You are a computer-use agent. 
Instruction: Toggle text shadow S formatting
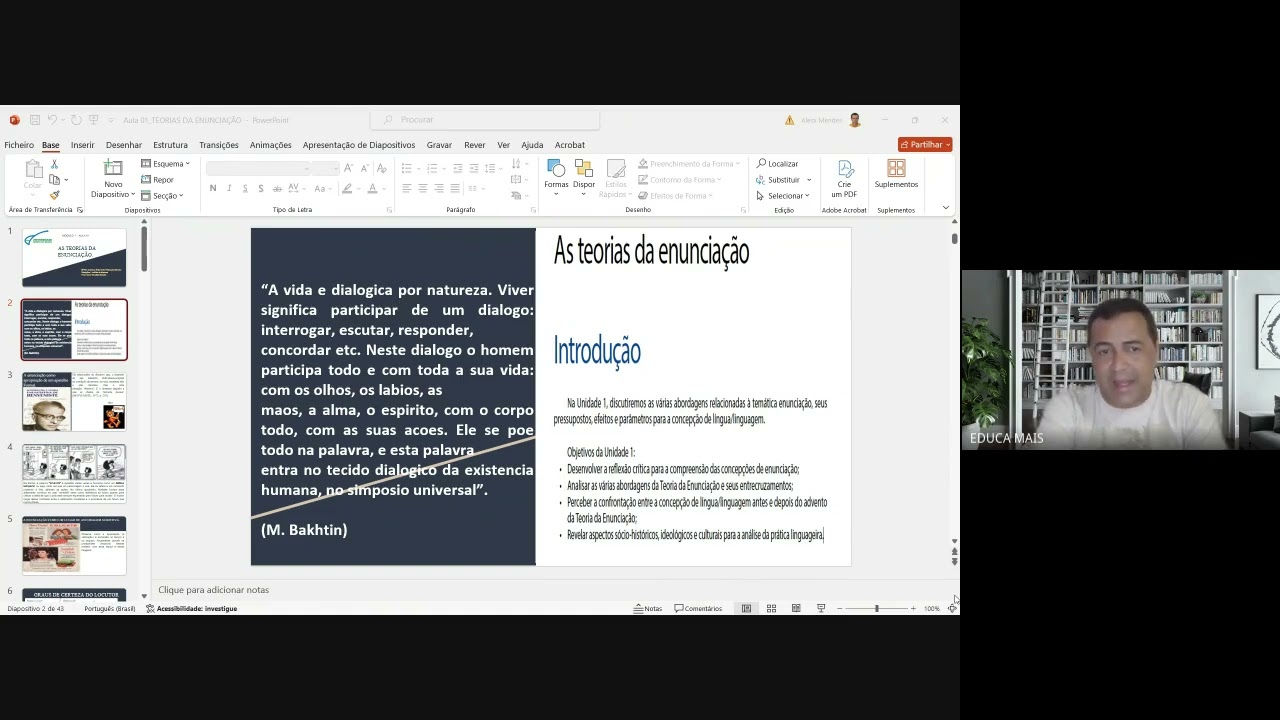click(x=261, y=188)
